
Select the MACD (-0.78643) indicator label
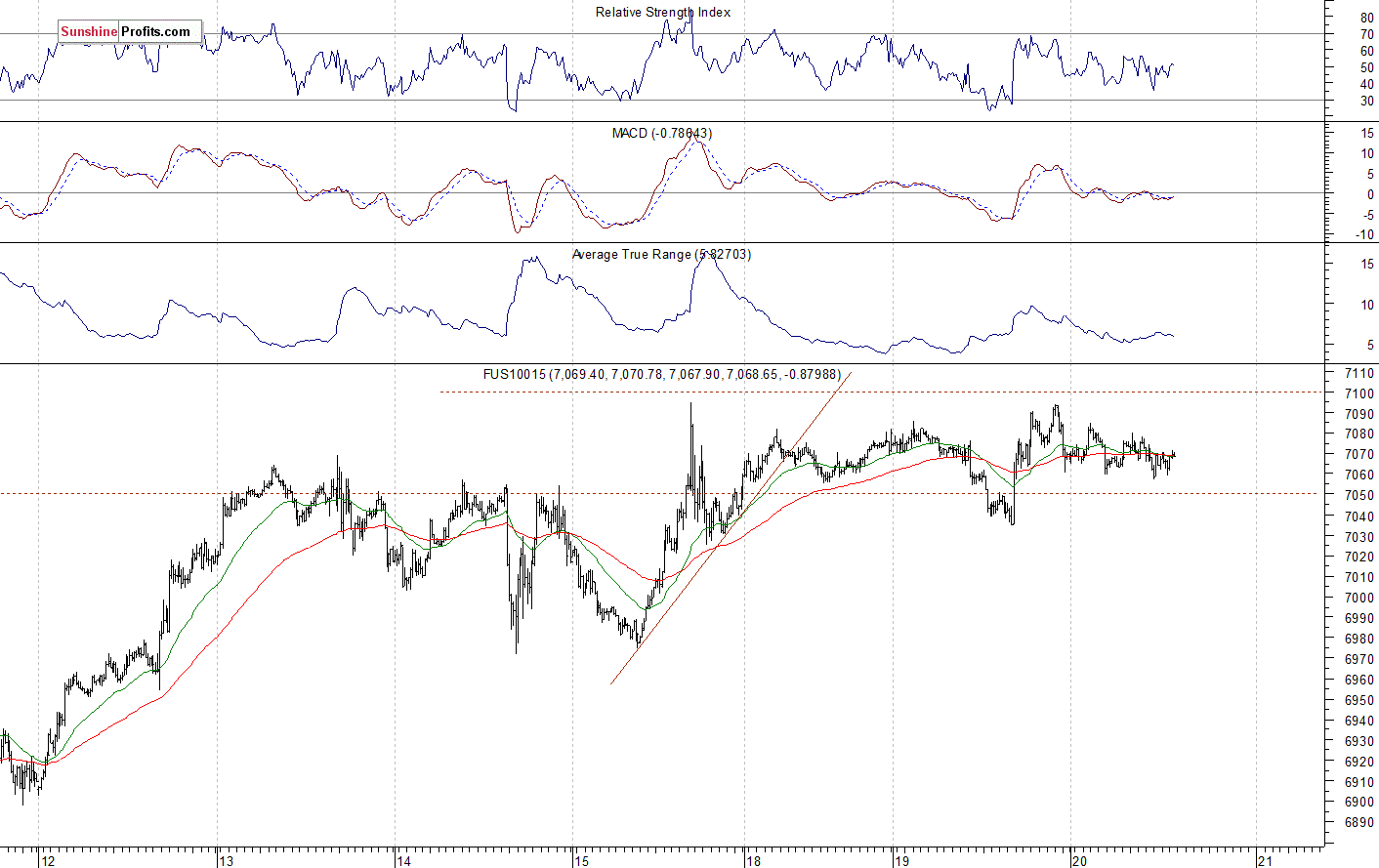662,134
